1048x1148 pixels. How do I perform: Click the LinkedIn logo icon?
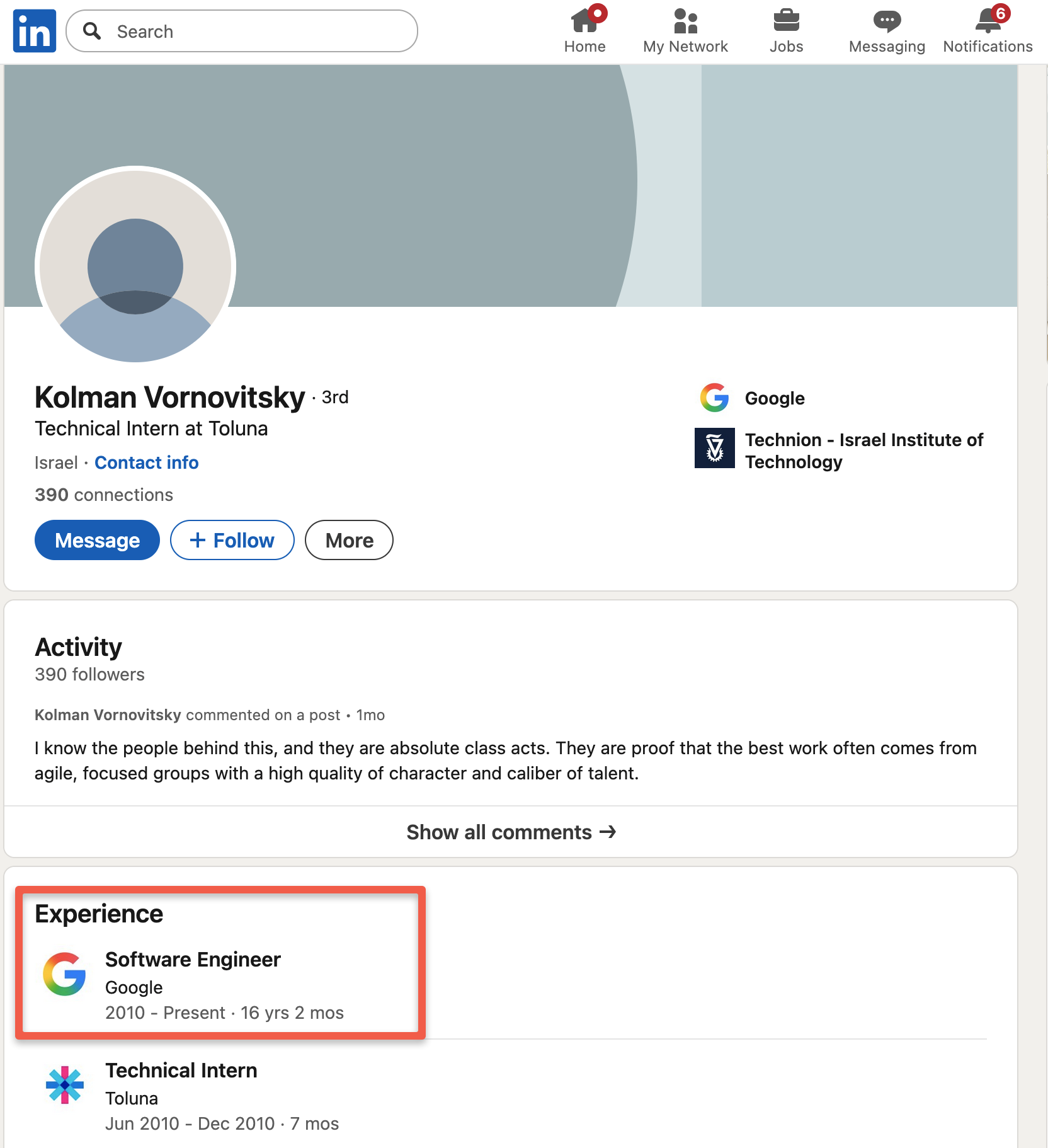(35, 31)
